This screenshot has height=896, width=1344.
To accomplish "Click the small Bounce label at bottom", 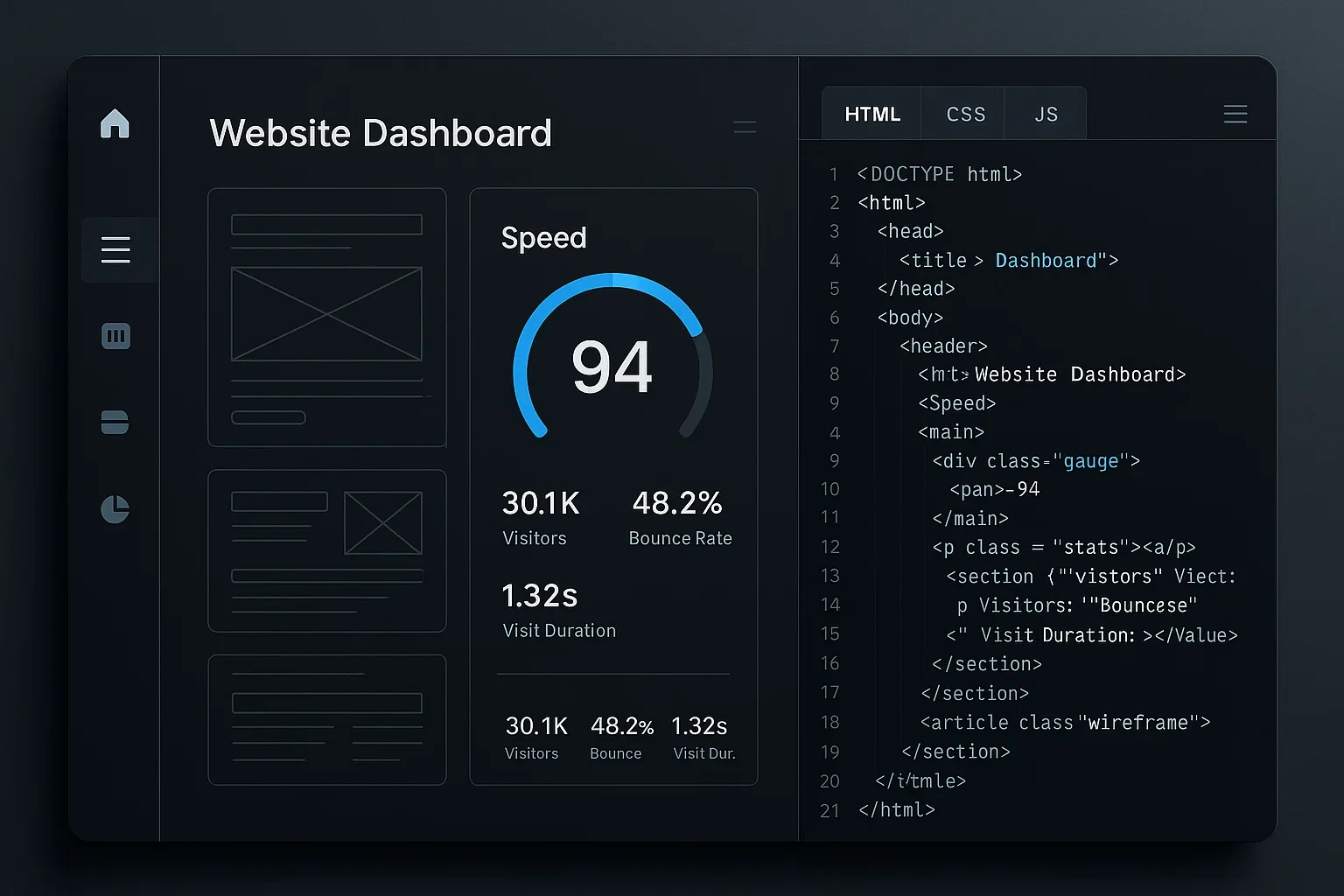I will click(616, 753).
